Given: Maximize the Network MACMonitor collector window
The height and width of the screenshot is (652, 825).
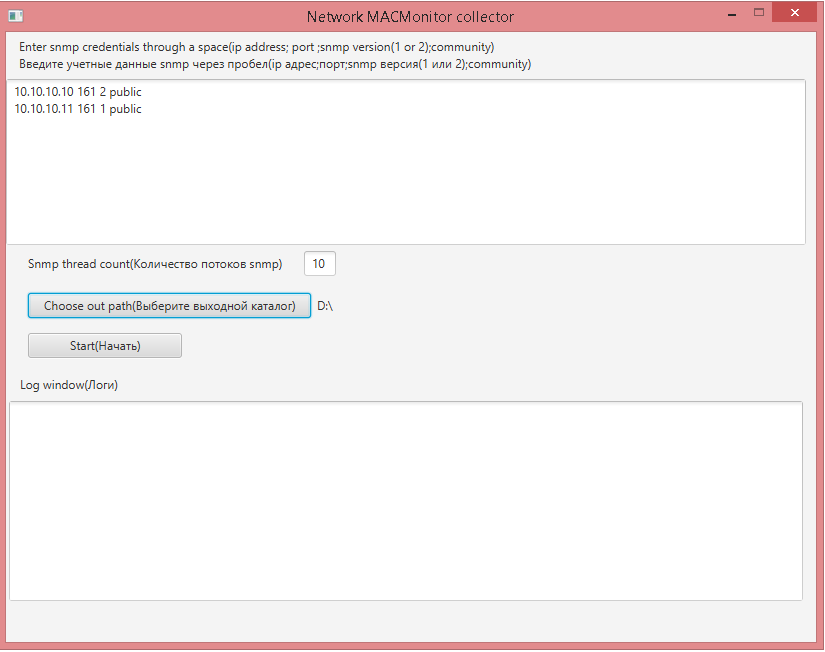Looking at the screenshot, I should point(759,13).
